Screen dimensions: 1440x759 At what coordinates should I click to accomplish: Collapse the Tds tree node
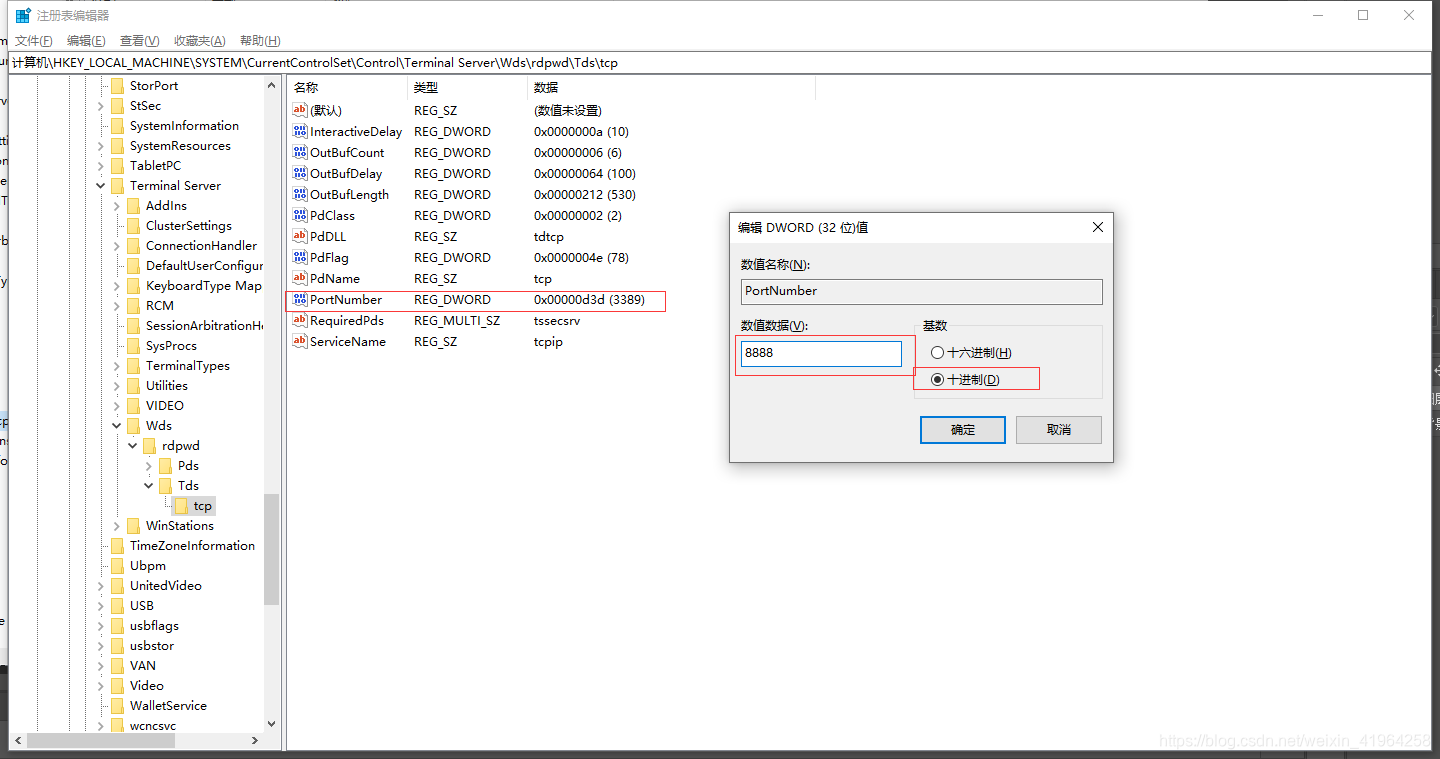[149, 485]
